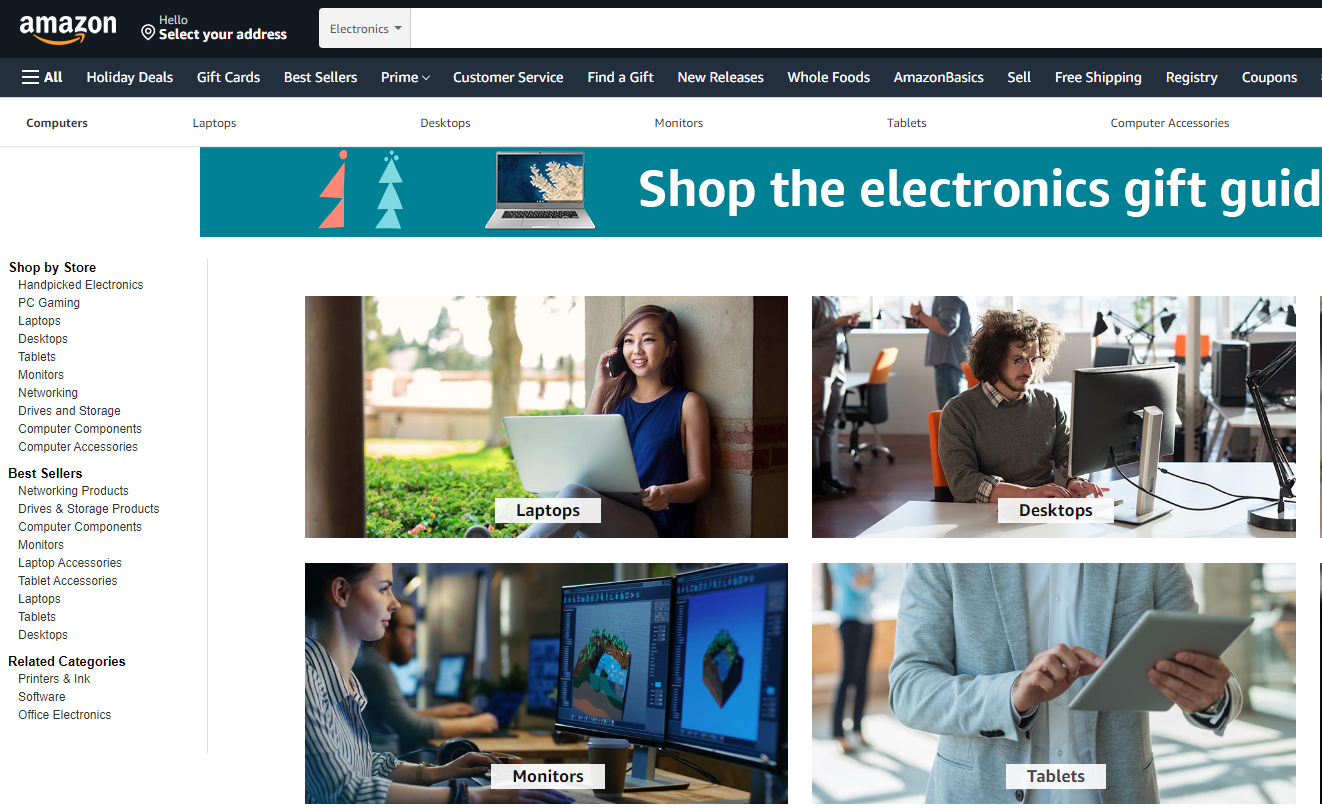1322x811 pixels.
Task: Click Handpicked Electronics sidebar link
Action: (81, 285)
